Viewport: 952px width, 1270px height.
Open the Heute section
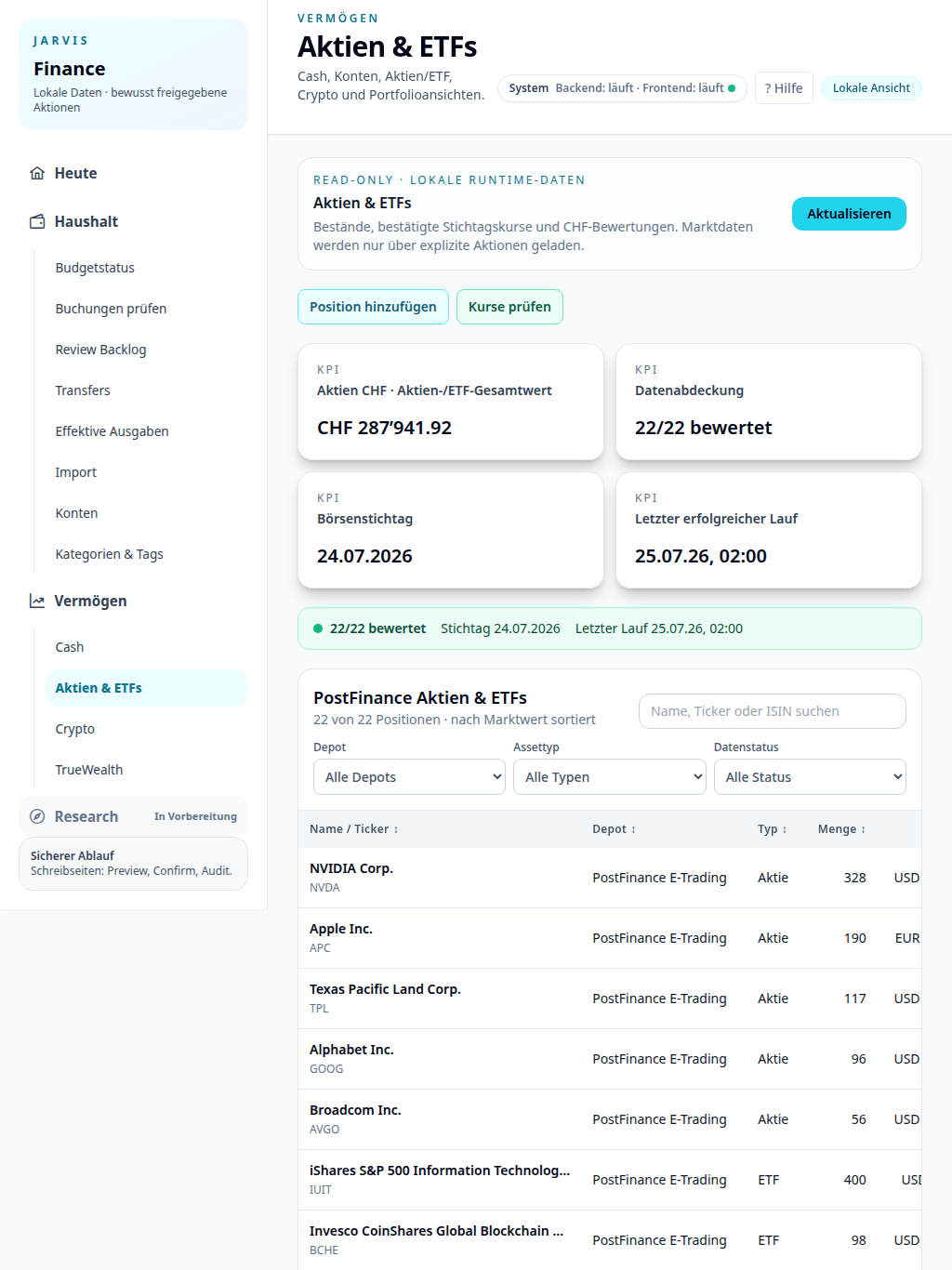click(x=133, y=173)
